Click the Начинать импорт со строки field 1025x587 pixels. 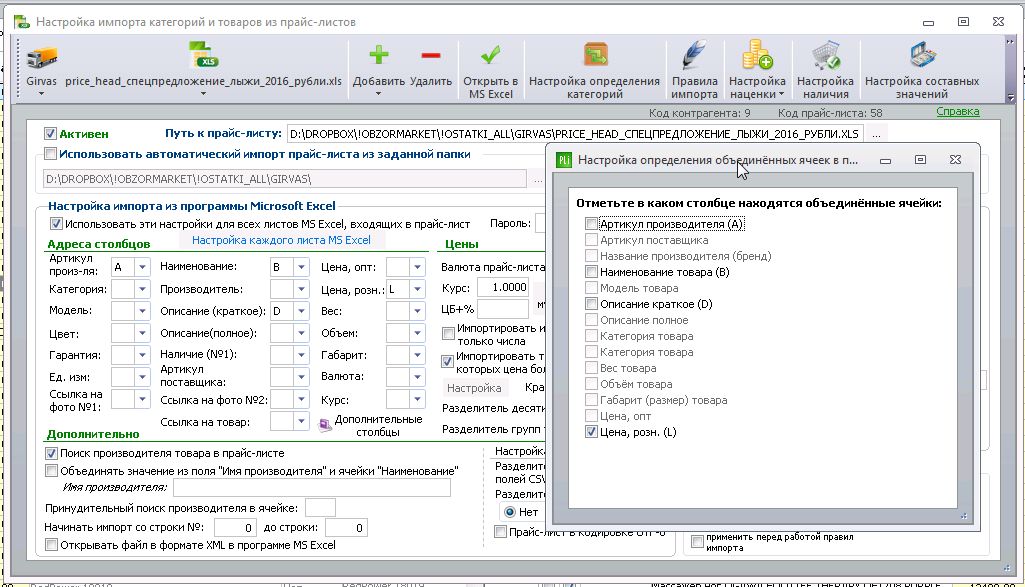235,528
